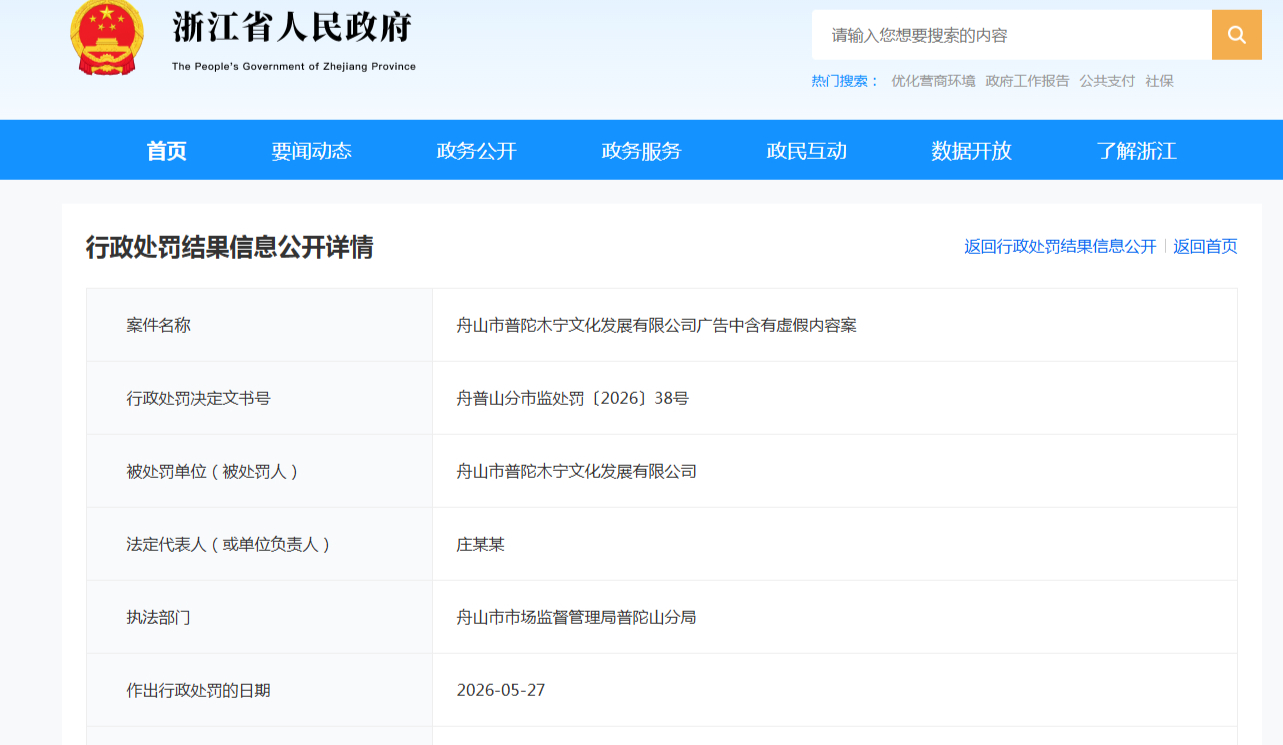Click the 执法部门 row label

pyautogui.click(x=158, y=617)
